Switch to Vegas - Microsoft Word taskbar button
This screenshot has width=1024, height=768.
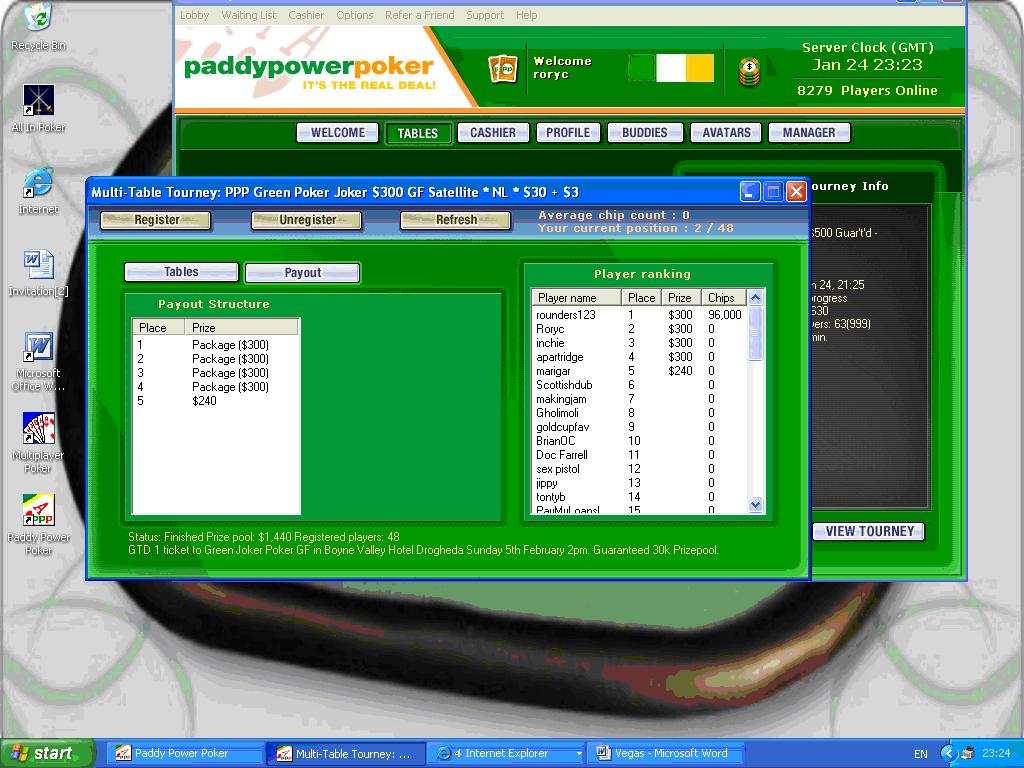(x=665, y=754)
